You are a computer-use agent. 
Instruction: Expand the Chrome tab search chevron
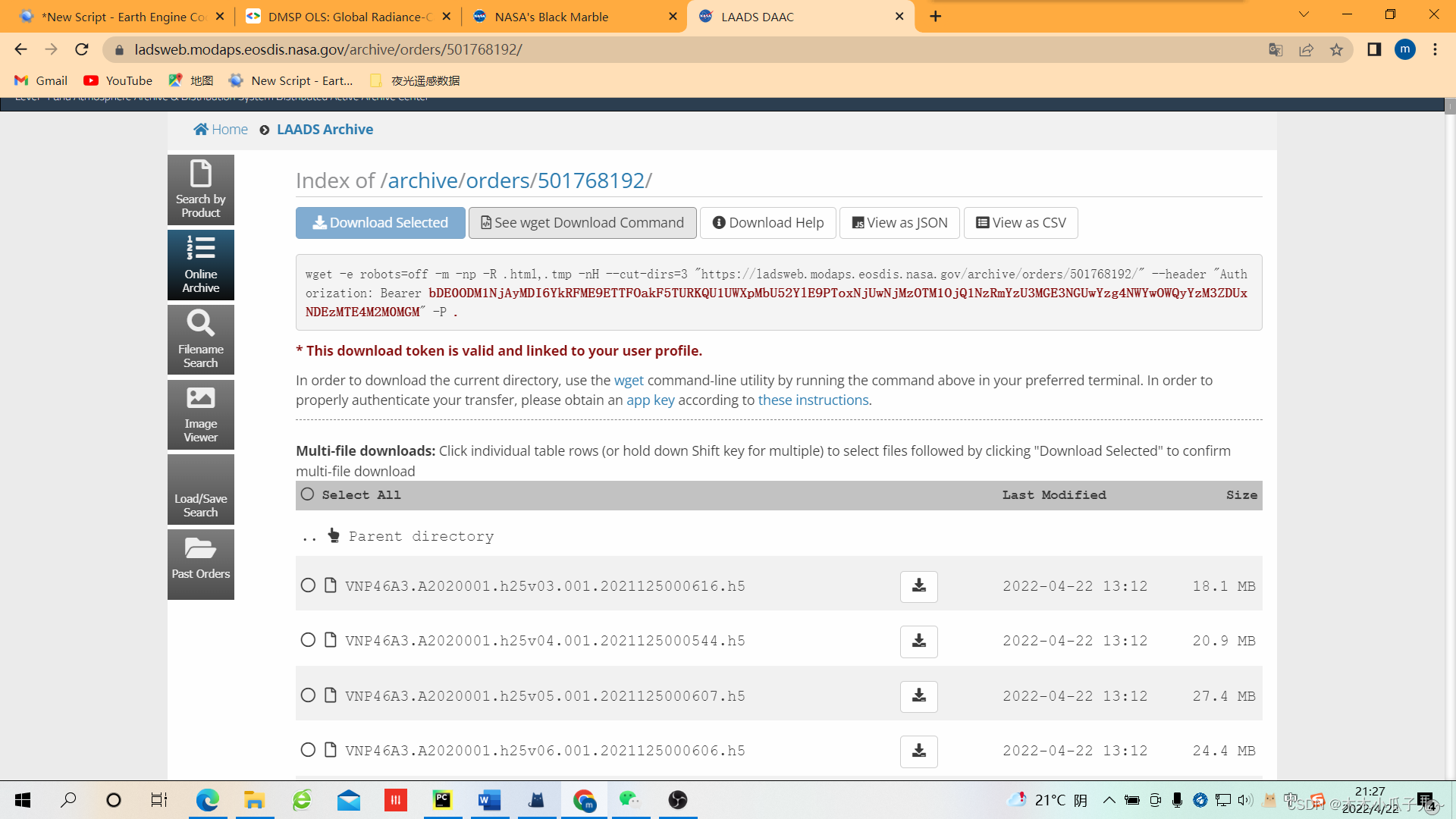point(1304,15)
